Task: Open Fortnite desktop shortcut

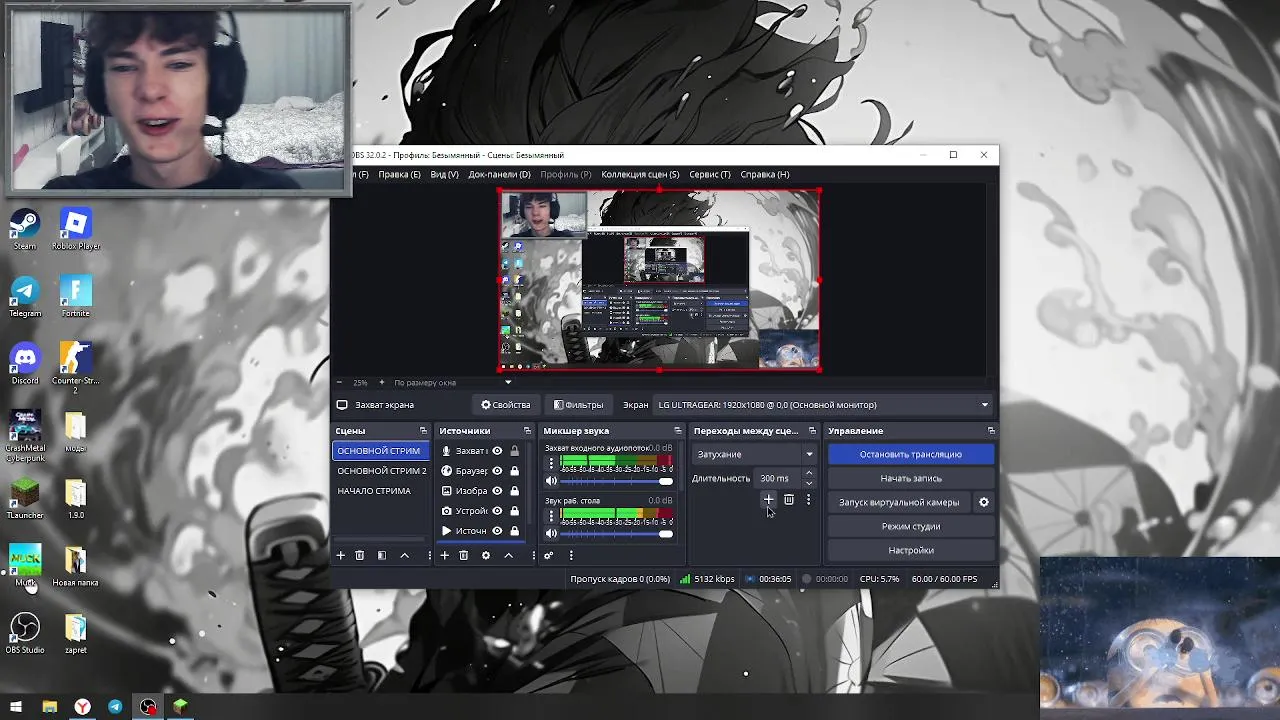Action: coord(76,297)
